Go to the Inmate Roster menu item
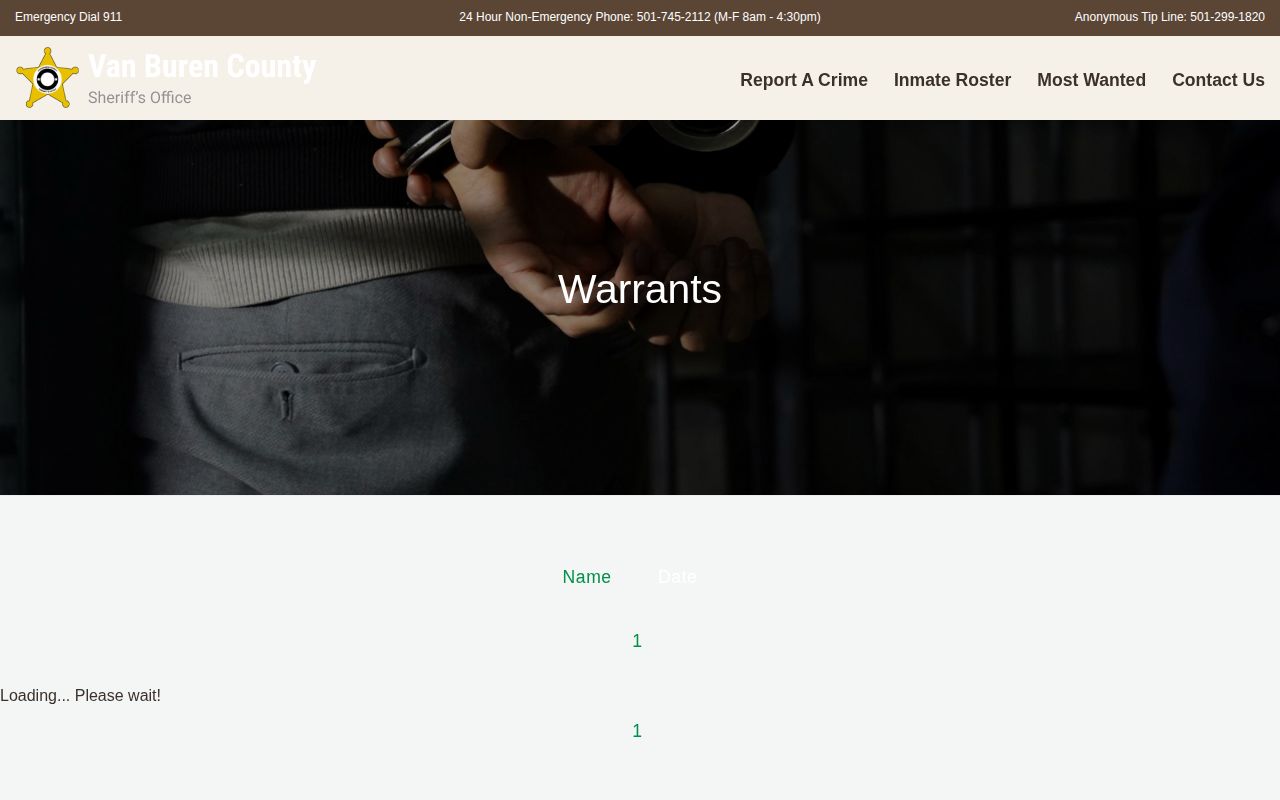 click(952, 80)
